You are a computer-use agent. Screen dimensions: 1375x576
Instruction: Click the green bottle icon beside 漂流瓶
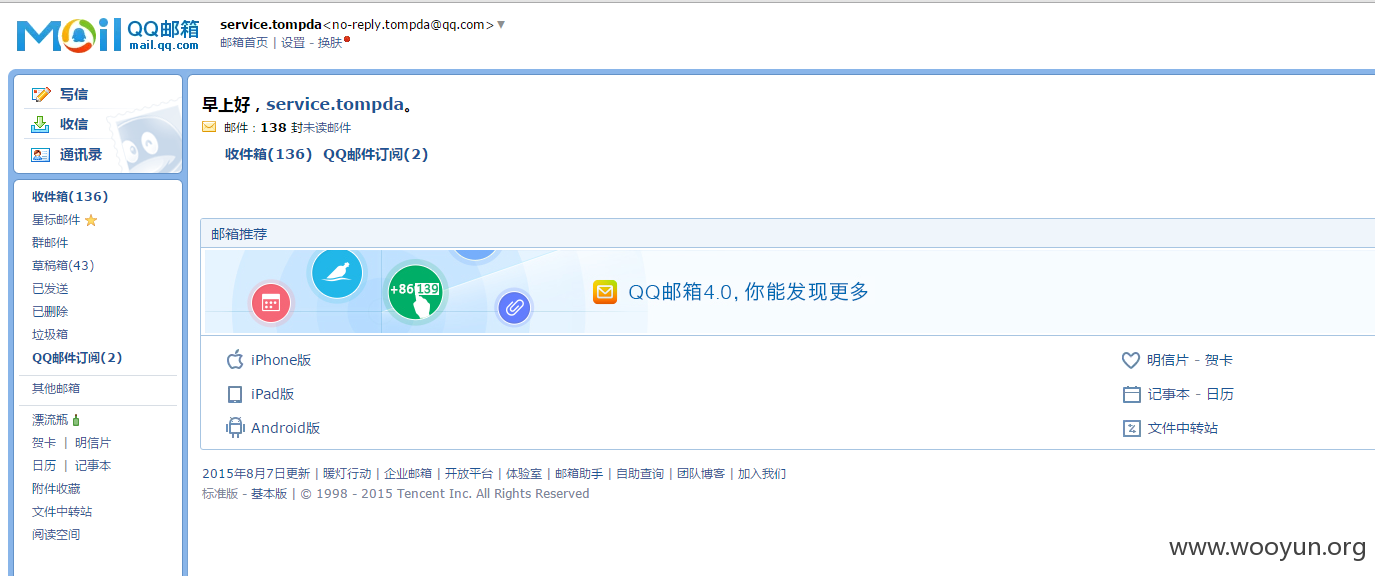(76, 420)
